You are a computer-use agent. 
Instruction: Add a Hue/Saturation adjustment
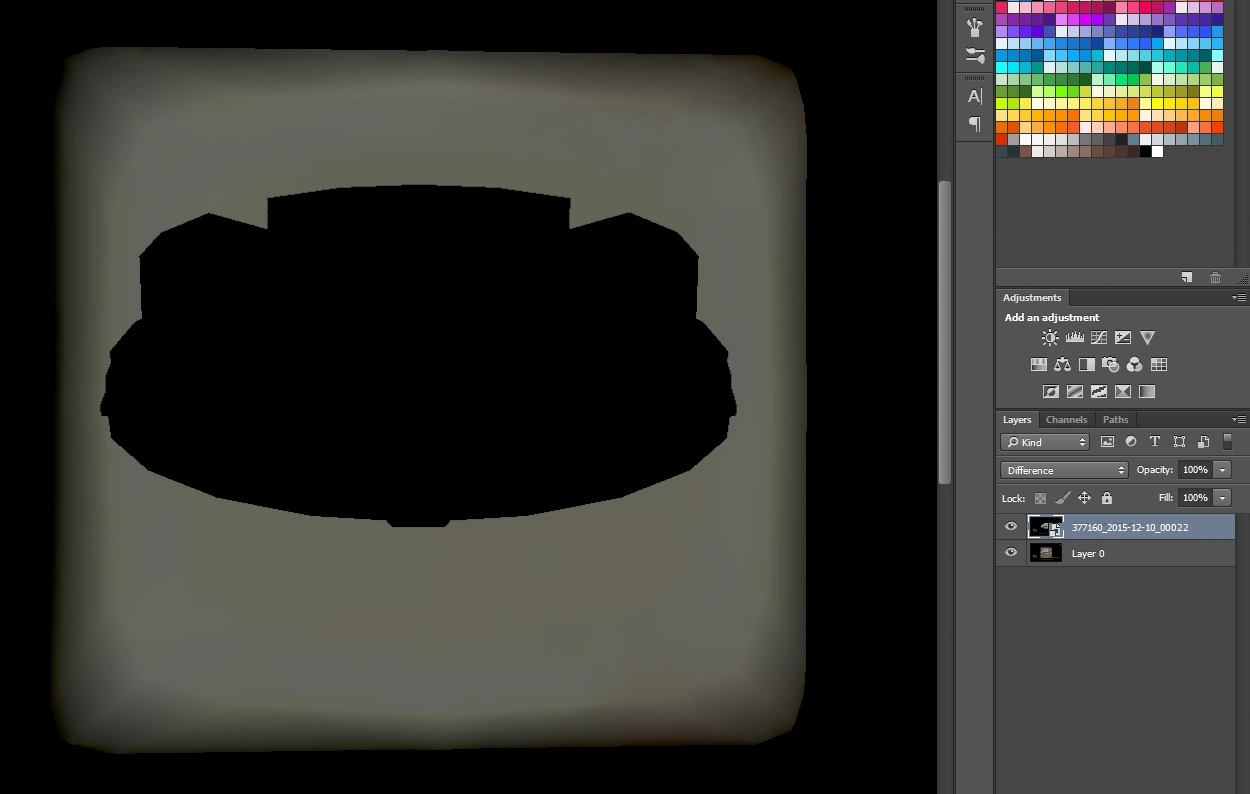(1039, 365)
